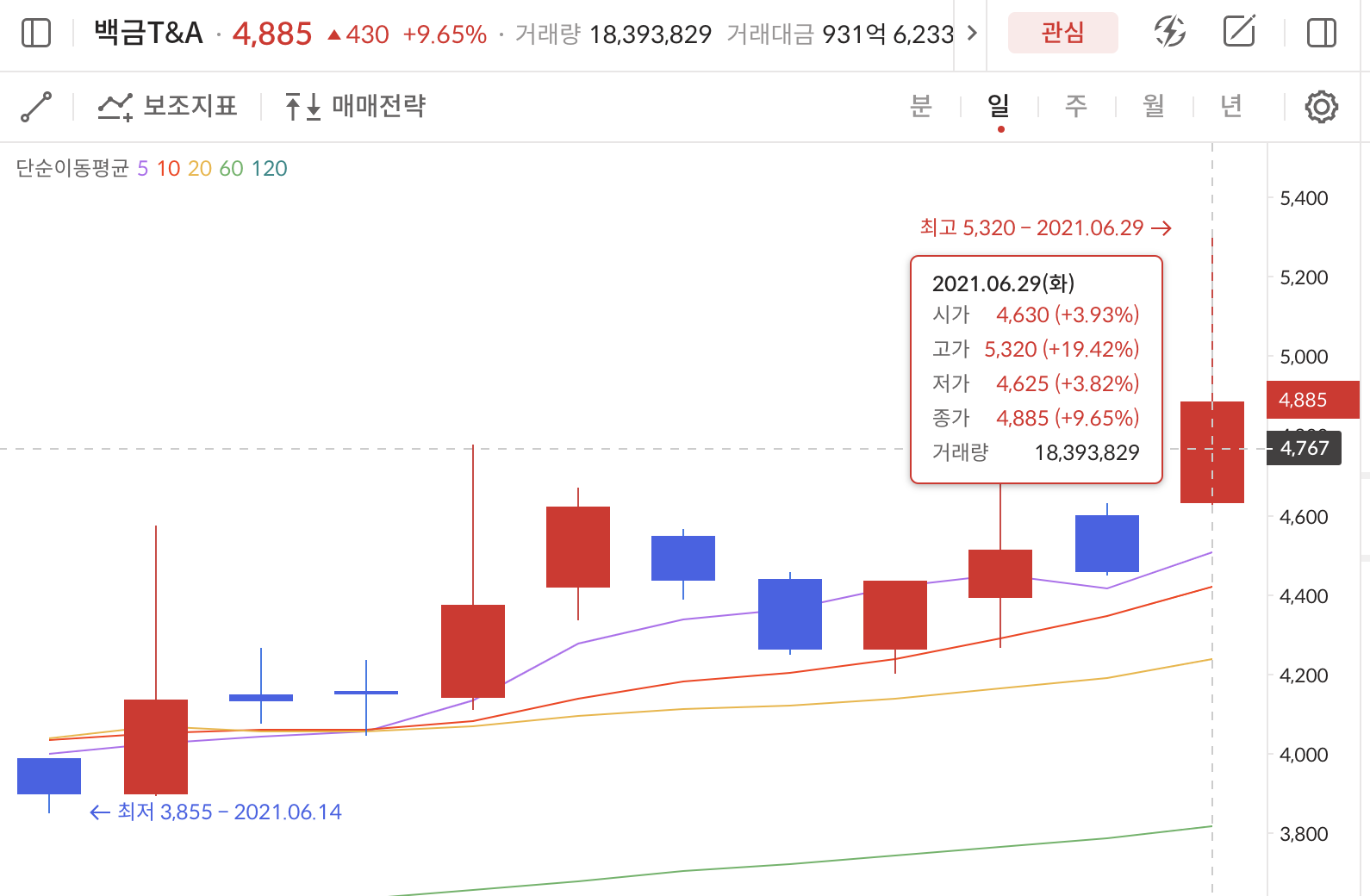Image resolution: width=1370 pixels, height=896 pixels.
Task: Select the 20-day moving average value
Action: (200, 168)
